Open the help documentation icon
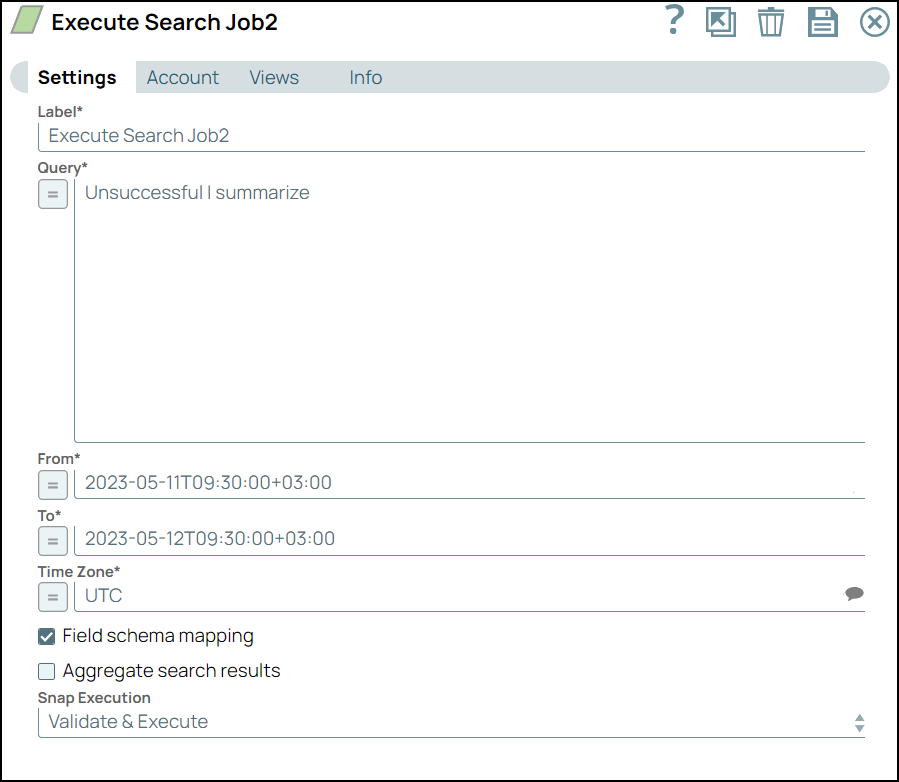This screenshot has width=899, height=782. click(x=673, y=22)
